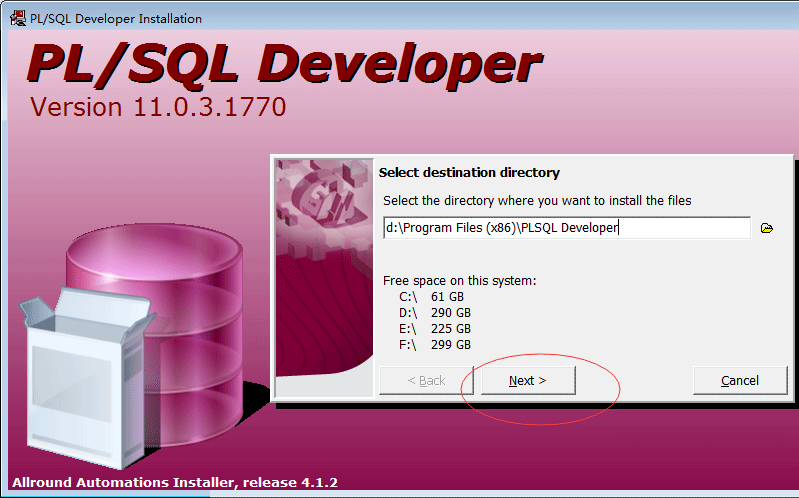The height and width of the screenshot is (498, 799).
Task: Click the D:\ 290 GB free space entry
Action: tap(435, 312)
